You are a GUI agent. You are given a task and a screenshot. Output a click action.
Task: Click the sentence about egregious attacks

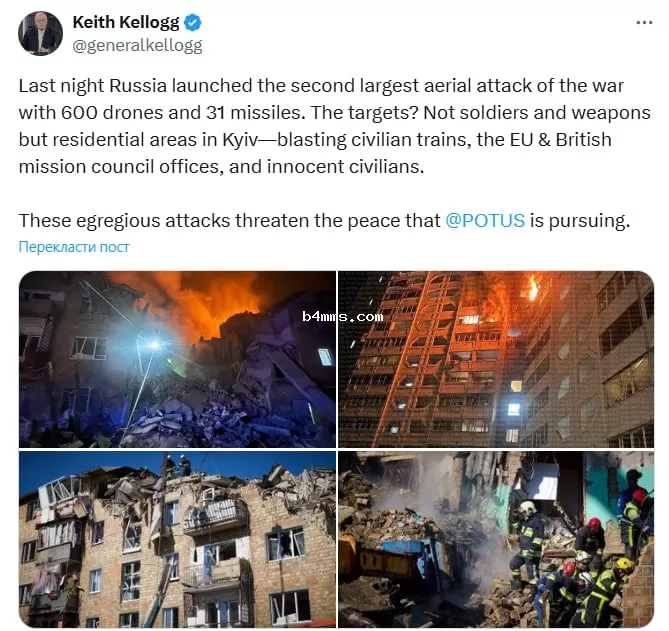(324, 221)
